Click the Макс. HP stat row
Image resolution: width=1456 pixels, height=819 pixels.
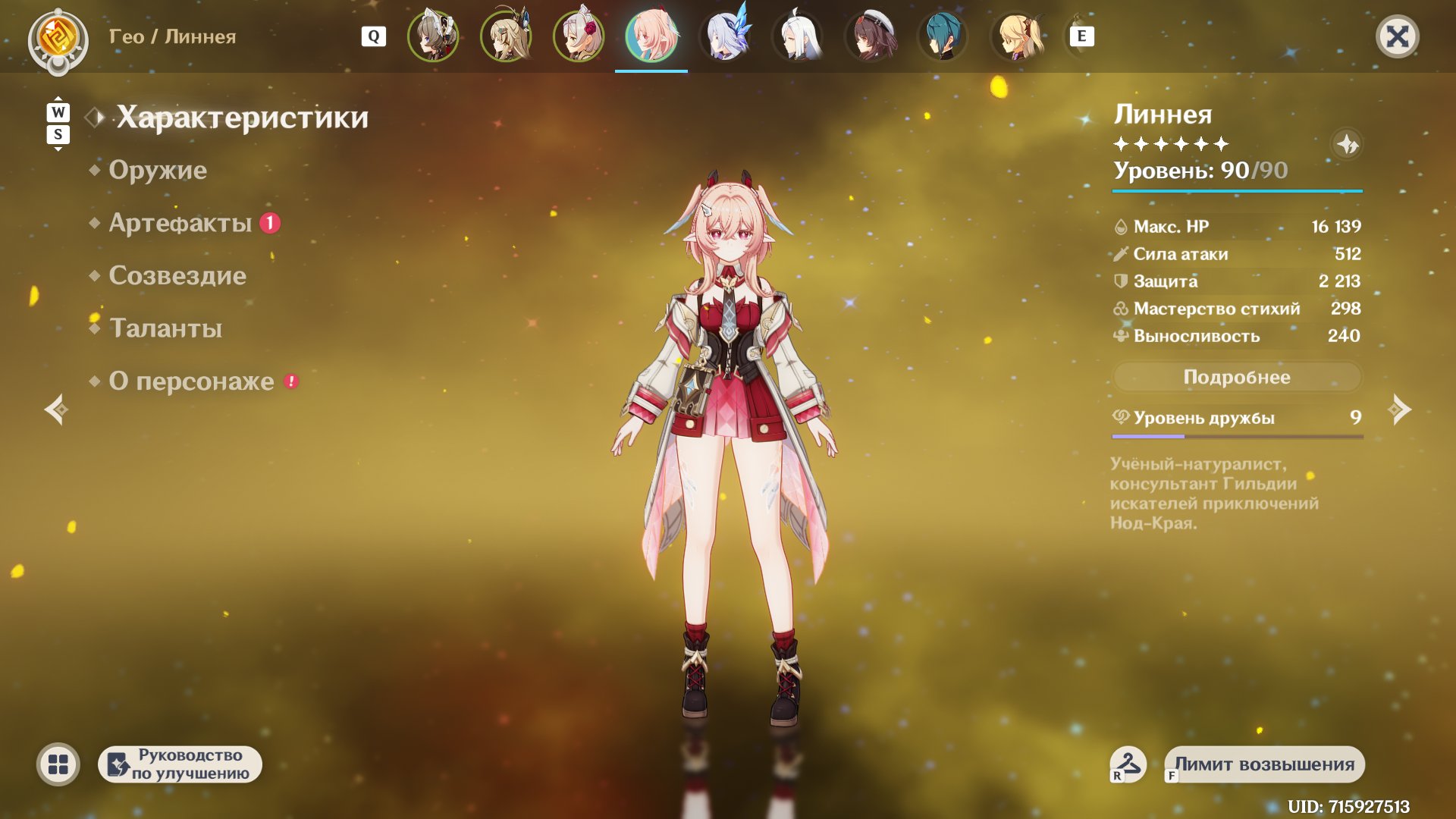click(1237, 226)
